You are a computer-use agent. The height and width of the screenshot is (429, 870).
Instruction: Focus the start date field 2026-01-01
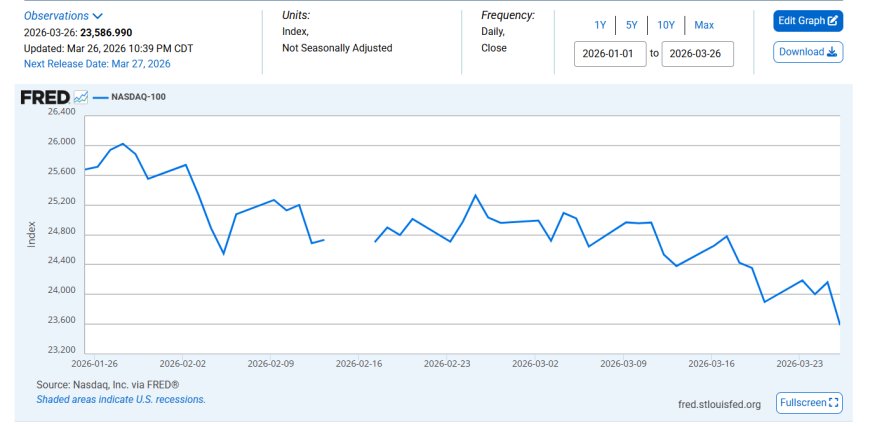tap(610, 54)
